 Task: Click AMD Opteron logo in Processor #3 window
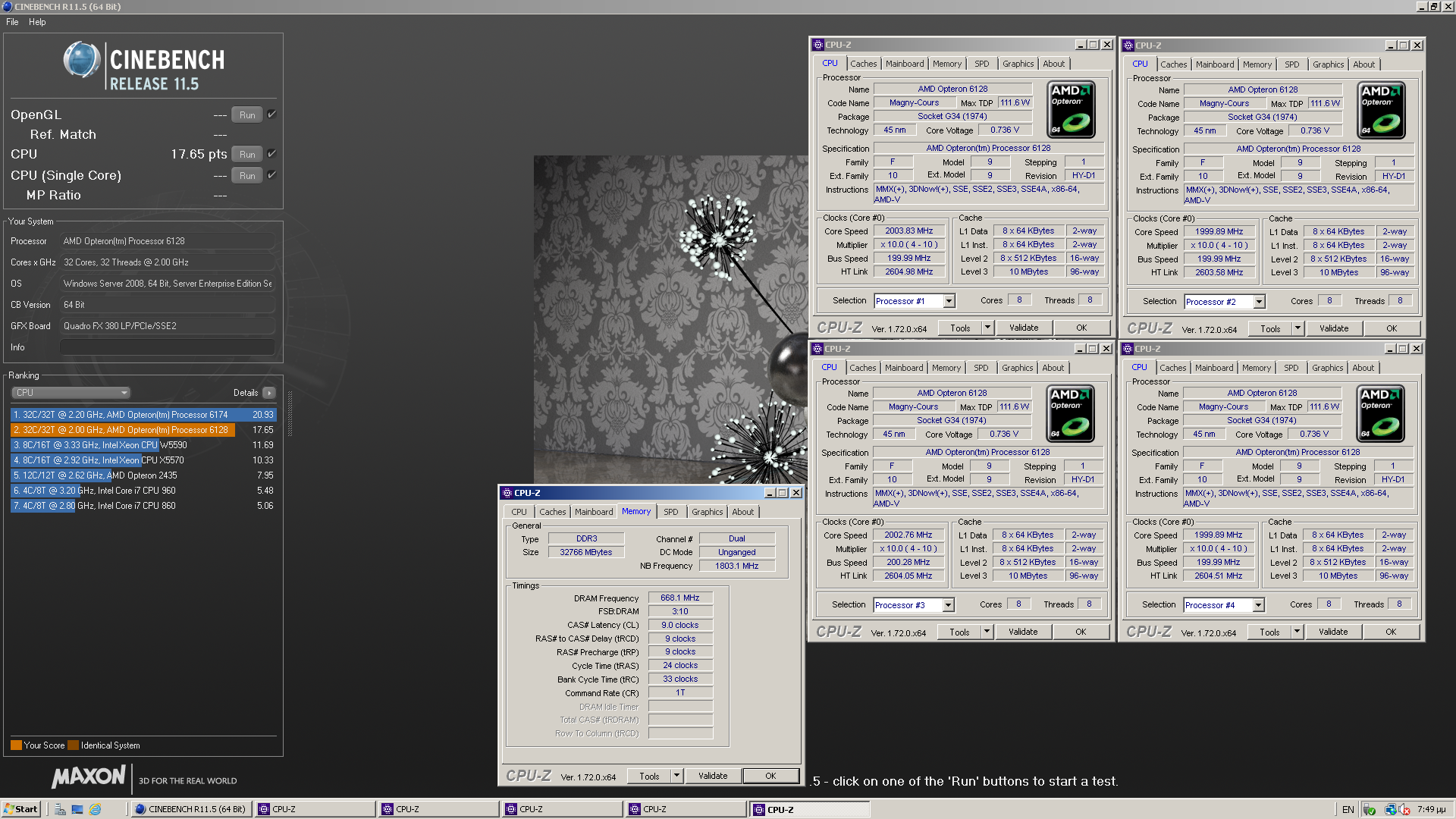[x=1070, y=414]
